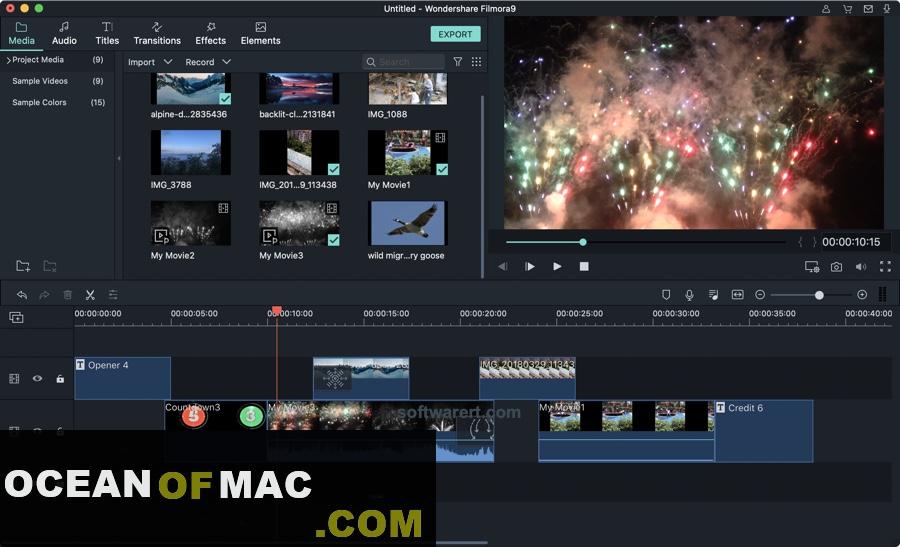Open the Effects tab
Screen dimensions: 900x547
[211, 34]
